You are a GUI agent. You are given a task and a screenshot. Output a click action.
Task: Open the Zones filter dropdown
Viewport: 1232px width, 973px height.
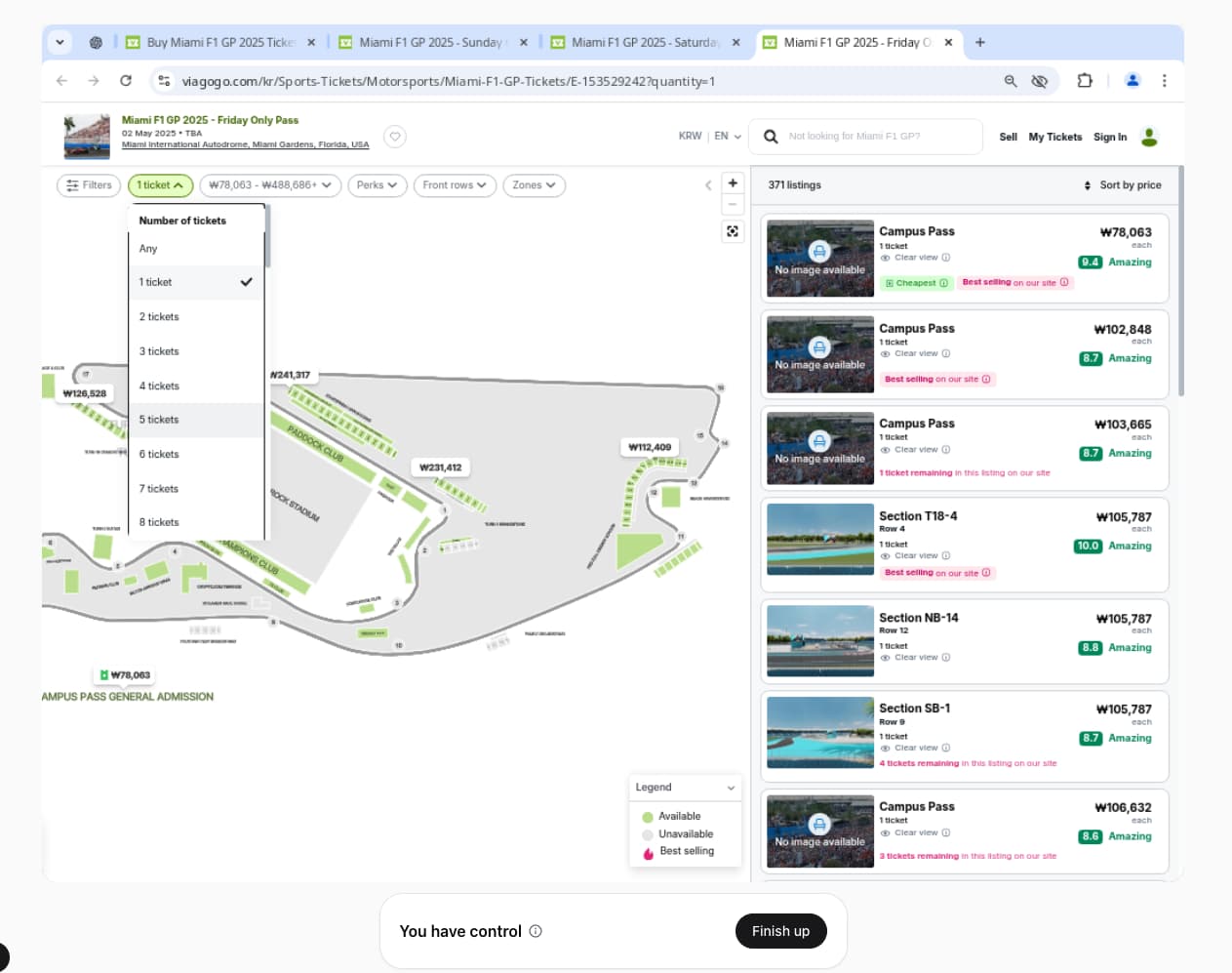click(x=535, y=185)
